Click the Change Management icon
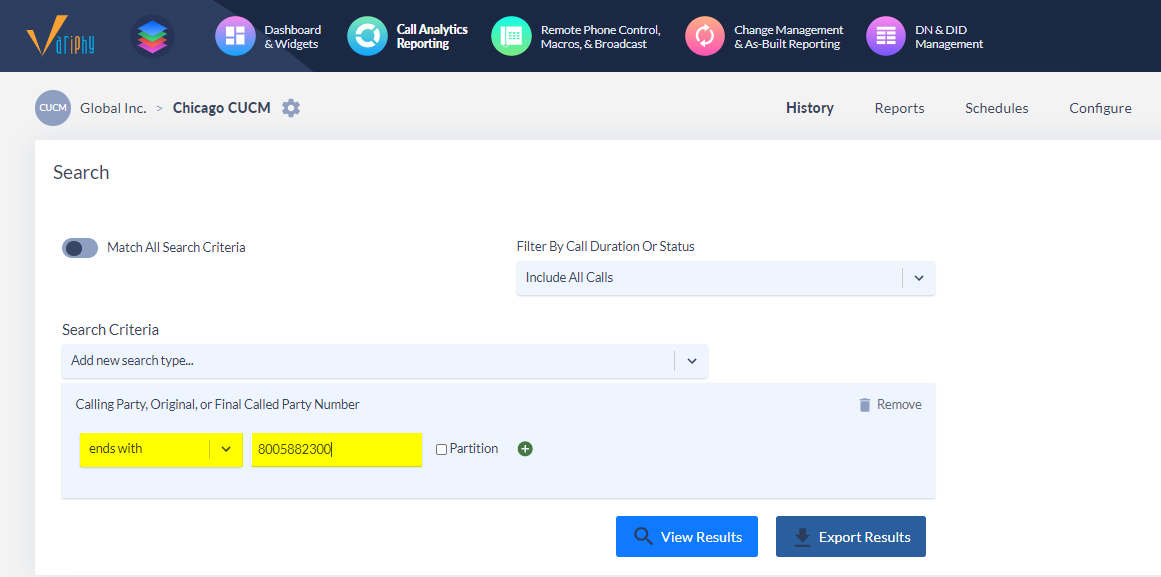Screen dimensions: 1161x577 (x=705, y=36)
